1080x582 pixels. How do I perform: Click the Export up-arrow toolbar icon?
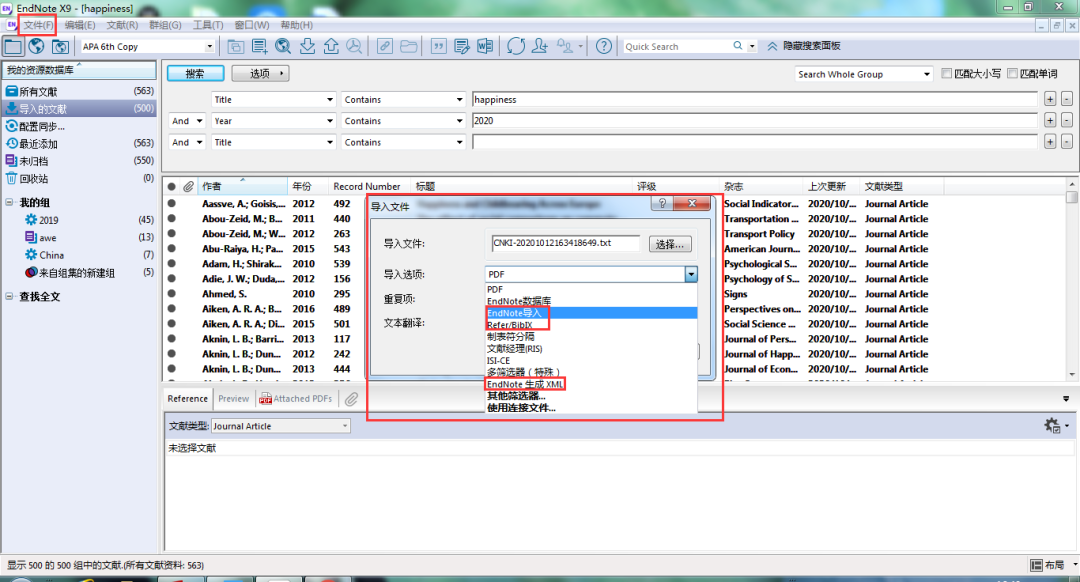click(331, 46)
